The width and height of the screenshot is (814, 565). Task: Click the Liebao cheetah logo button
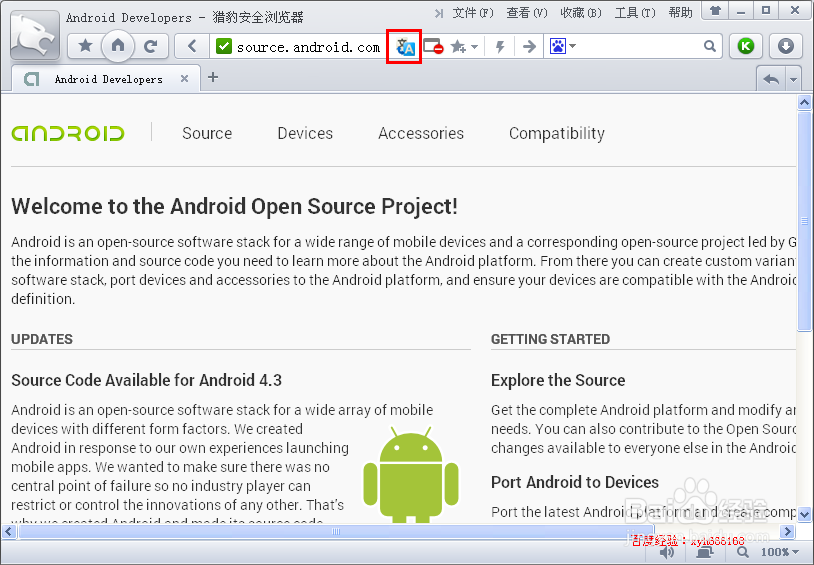(35, 36)
